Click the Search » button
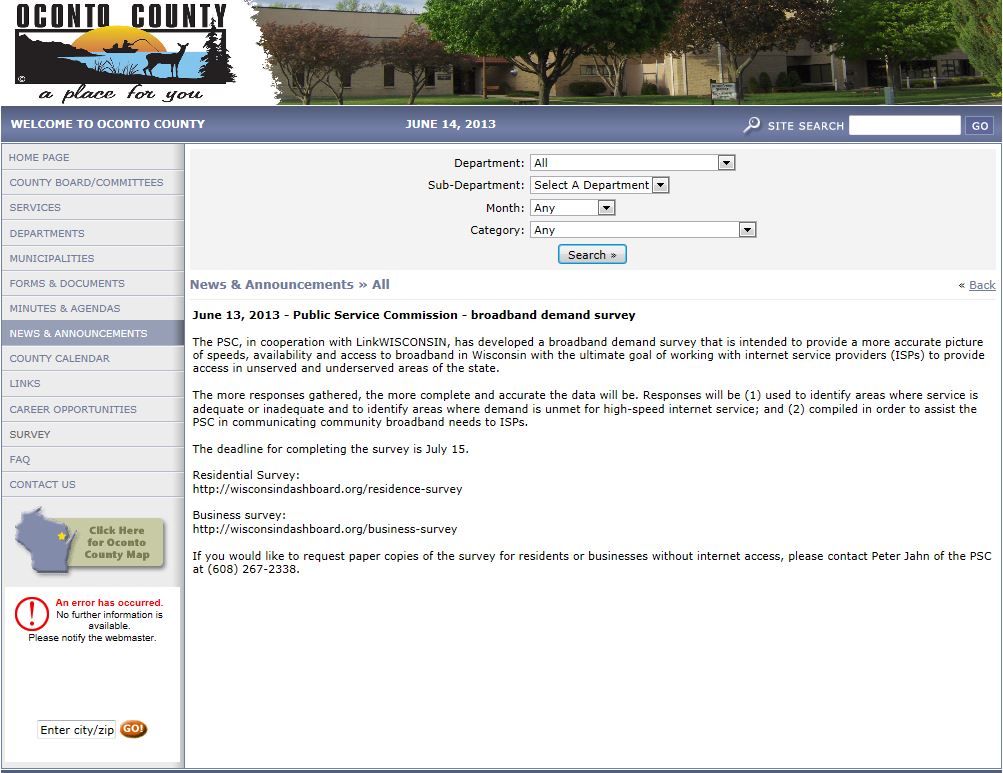The height and width of the screenshot is (773, 1003). tap(592, 255)
